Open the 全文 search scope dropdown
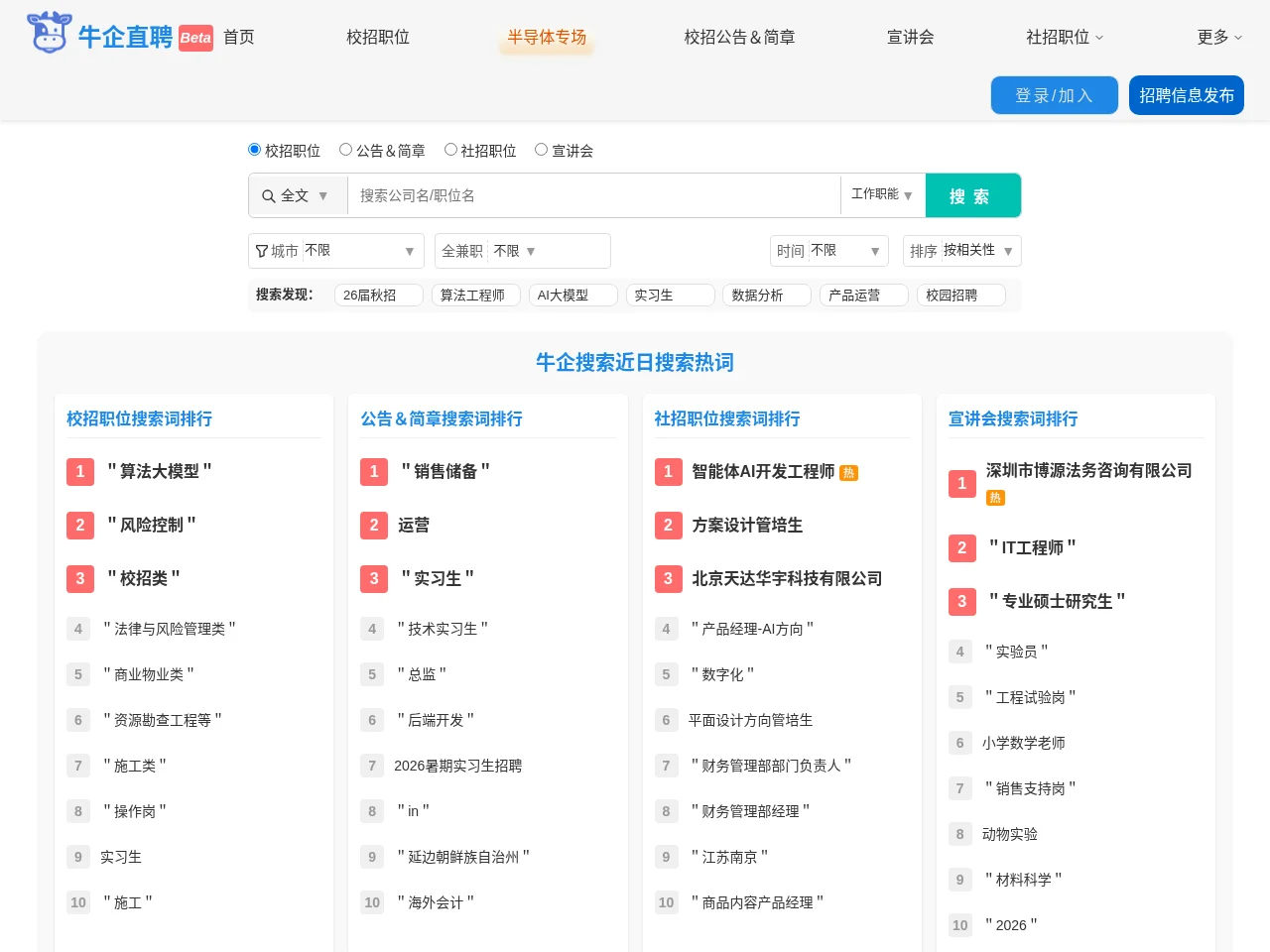The height and width of the screenshot is (952, 1270). (x=298, y=195)
